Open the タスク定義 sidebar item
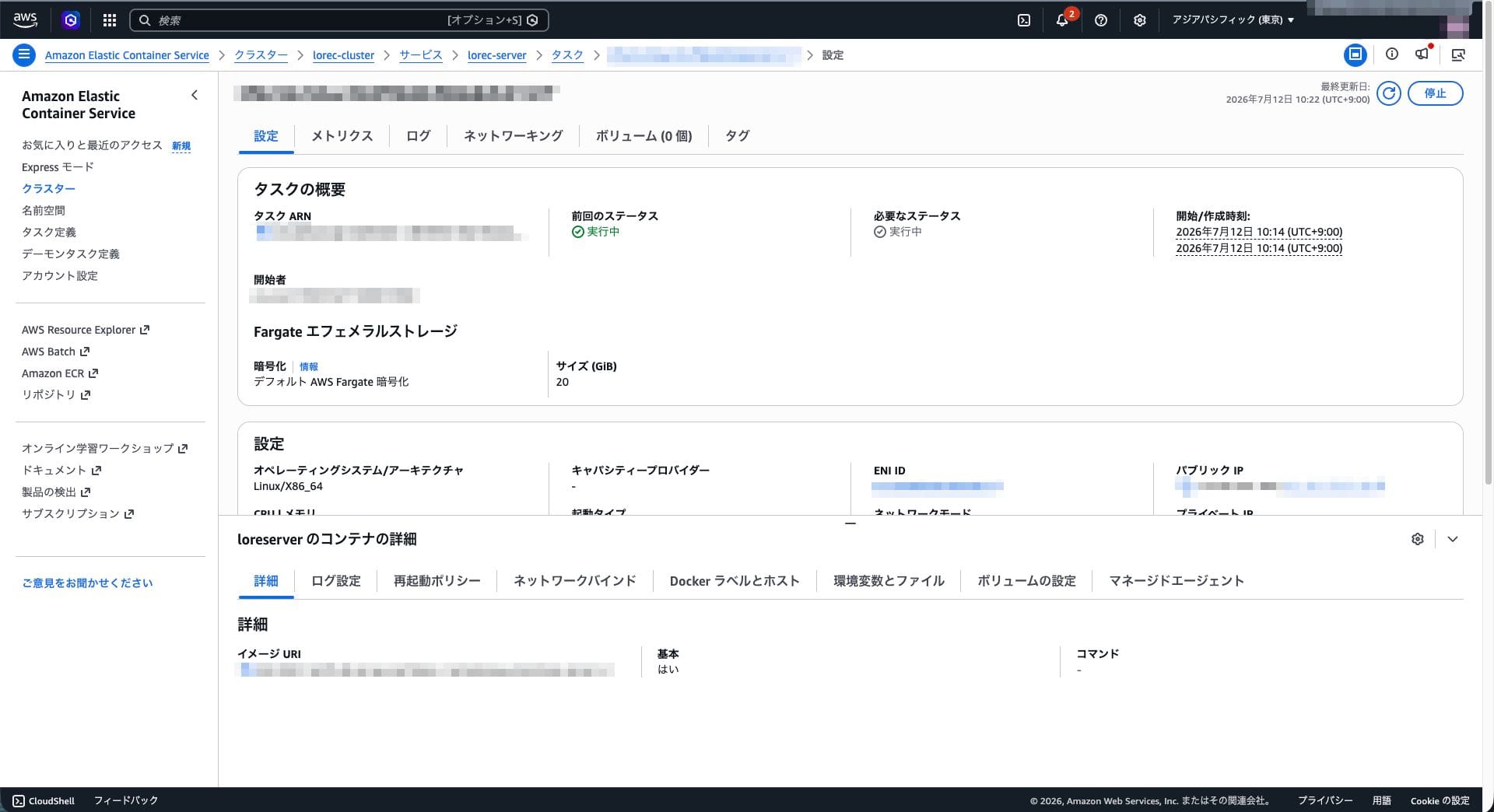 coord(49,232)
